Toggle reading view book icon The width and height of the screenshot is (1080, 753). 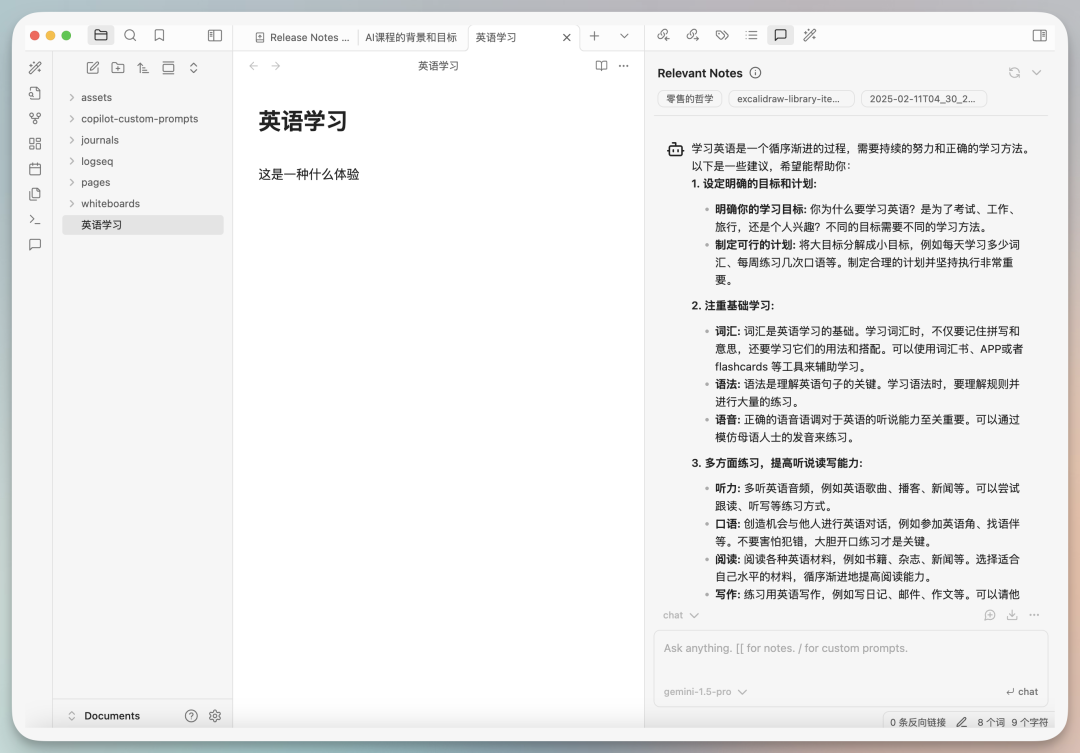[x=601, y=66]
